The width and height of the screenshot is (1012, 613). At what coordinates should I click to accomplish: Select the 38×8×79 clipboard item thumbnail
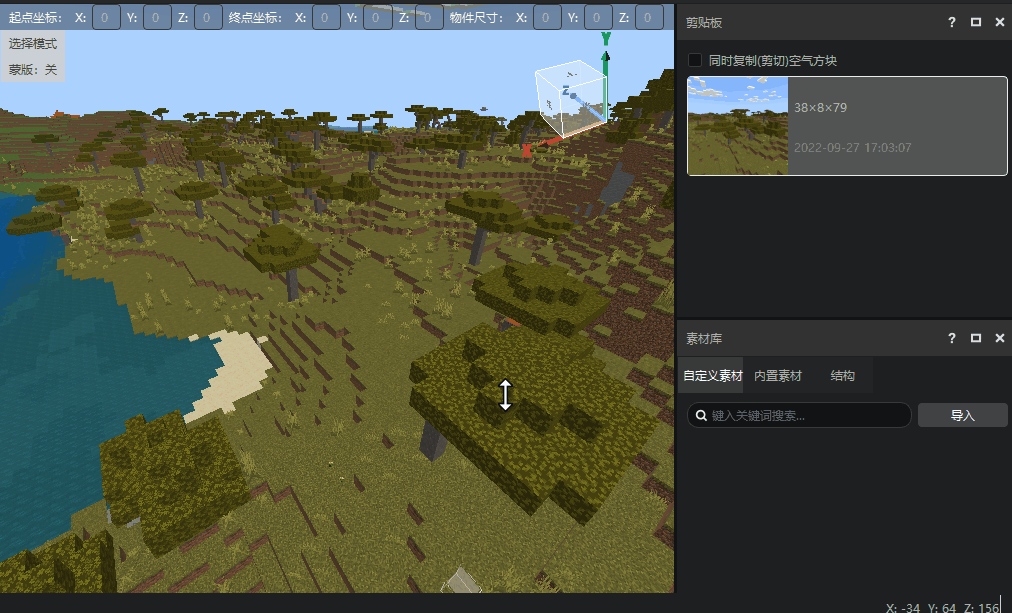[738, 126]
